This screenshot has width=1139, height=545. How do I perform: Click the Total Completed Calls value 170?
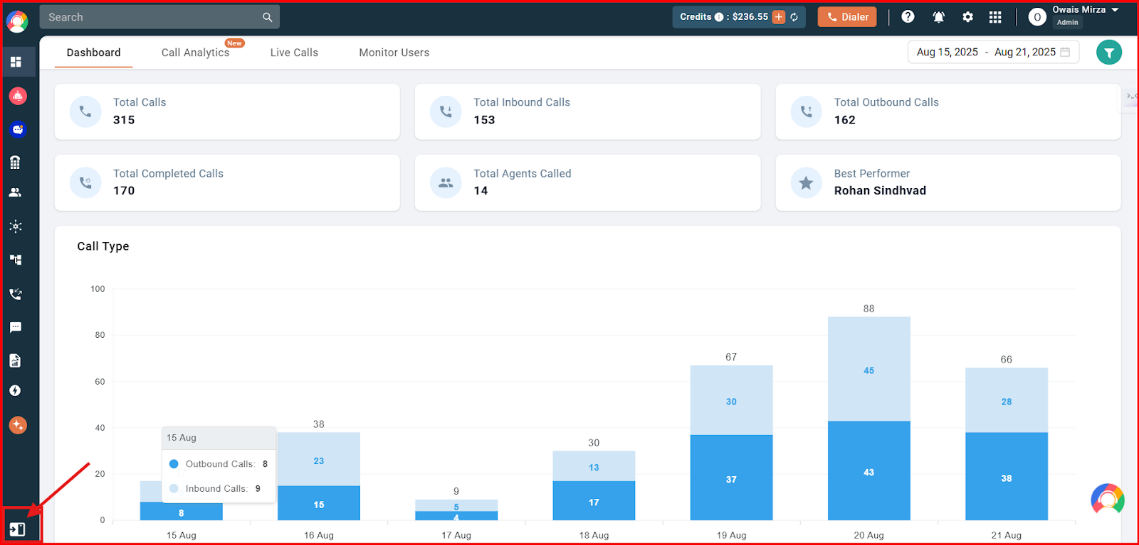point(124,191)
